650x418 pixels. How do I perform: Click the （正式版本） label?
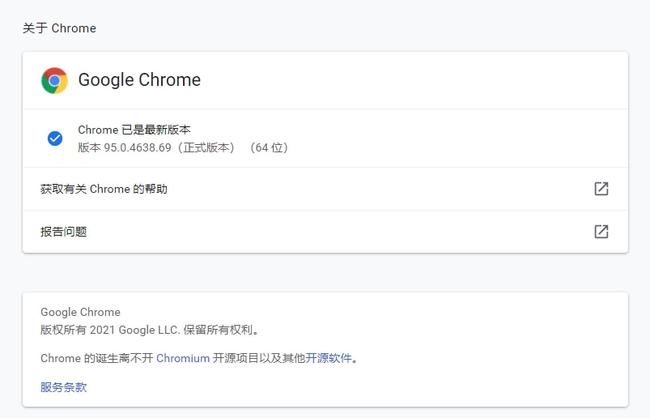tap(207, 147)
